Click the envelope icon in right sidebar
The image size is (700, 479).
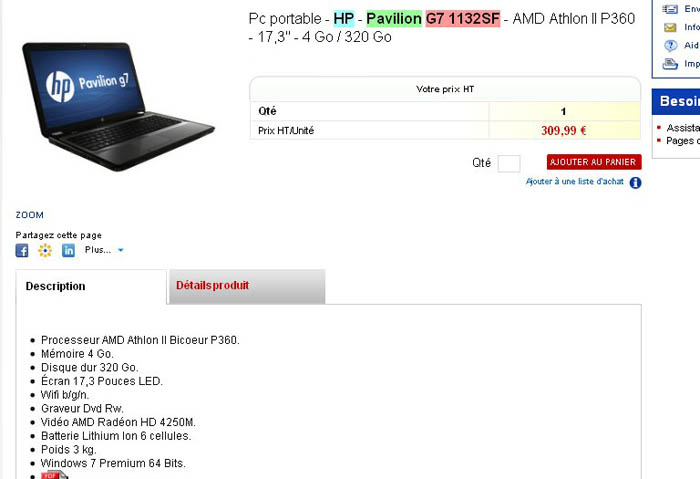point(670,28)
